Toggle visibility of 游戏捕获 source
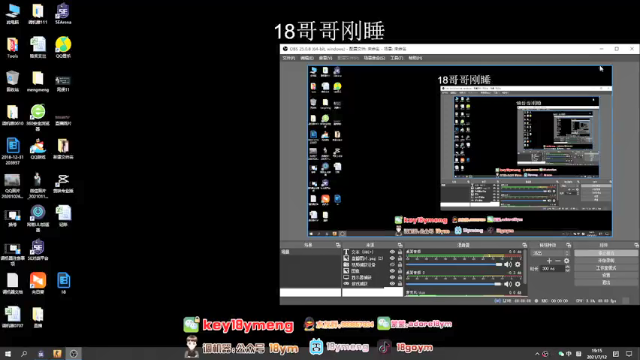Screen dimensions: 640x360 [392, 284]
